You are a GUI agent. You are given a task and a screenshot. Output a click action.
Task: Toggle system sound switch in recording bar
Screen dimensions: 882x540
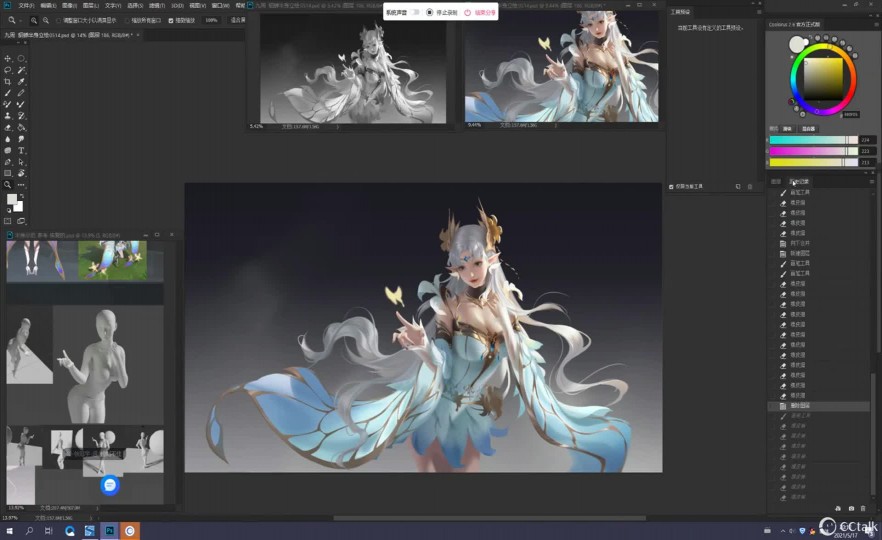[x=415, y=12]
